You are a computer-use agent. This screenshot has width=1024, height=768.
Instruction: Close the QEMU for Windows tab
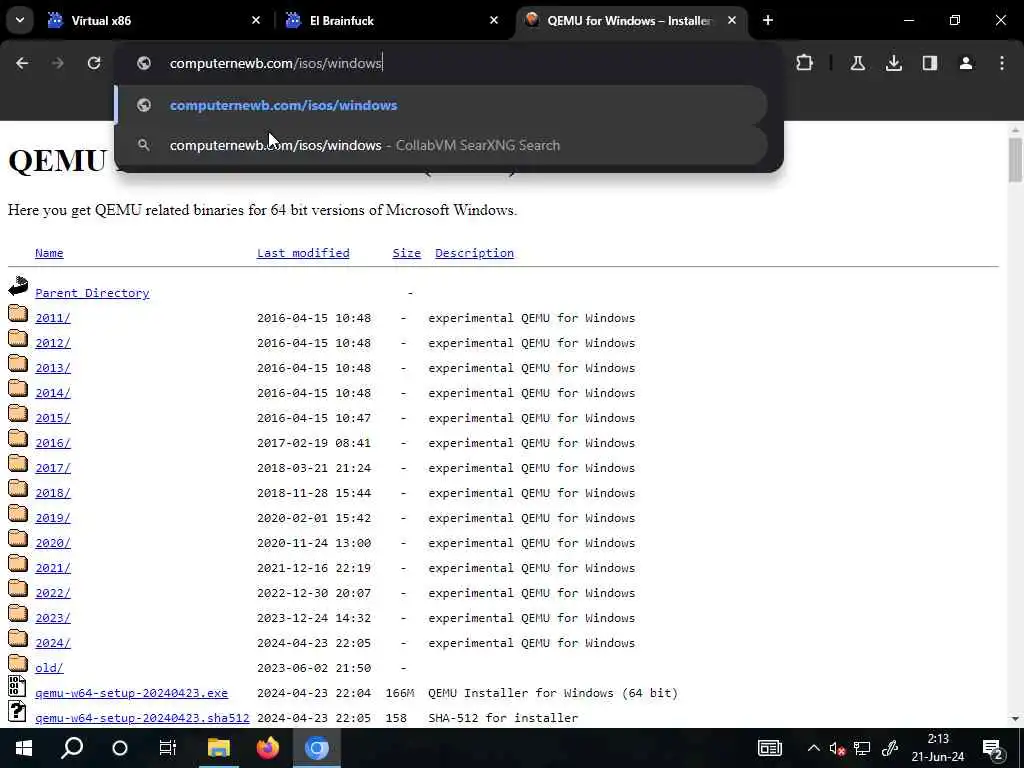[732, 20]
